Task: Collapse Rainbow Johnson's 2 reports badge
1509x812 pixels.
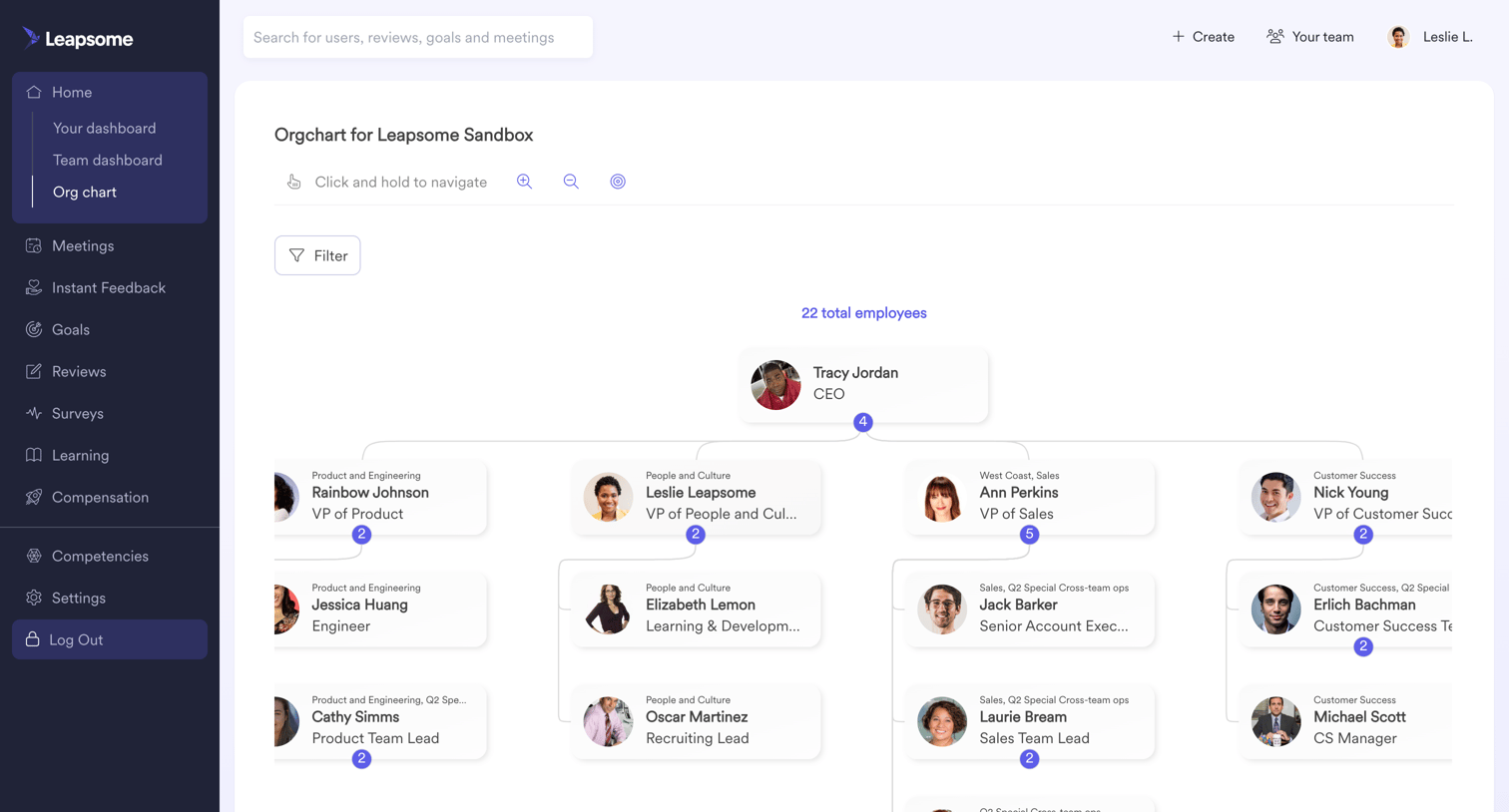Action: click(x=362, y=535)
